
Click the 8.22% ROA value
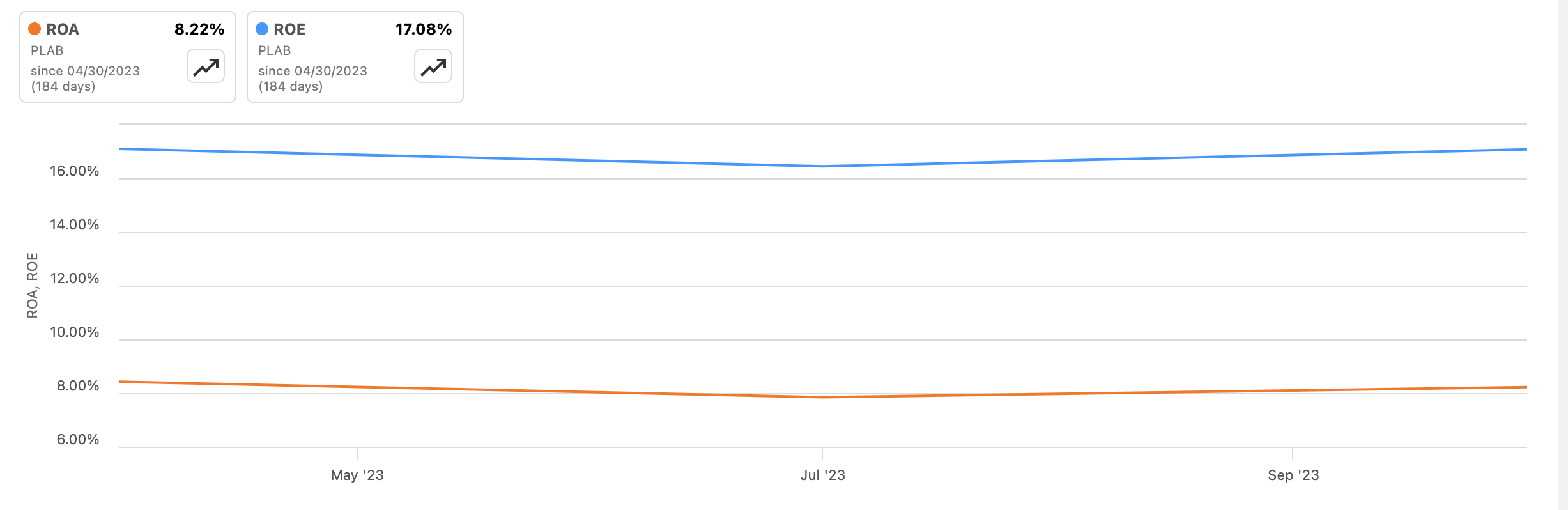coord(199,29)
